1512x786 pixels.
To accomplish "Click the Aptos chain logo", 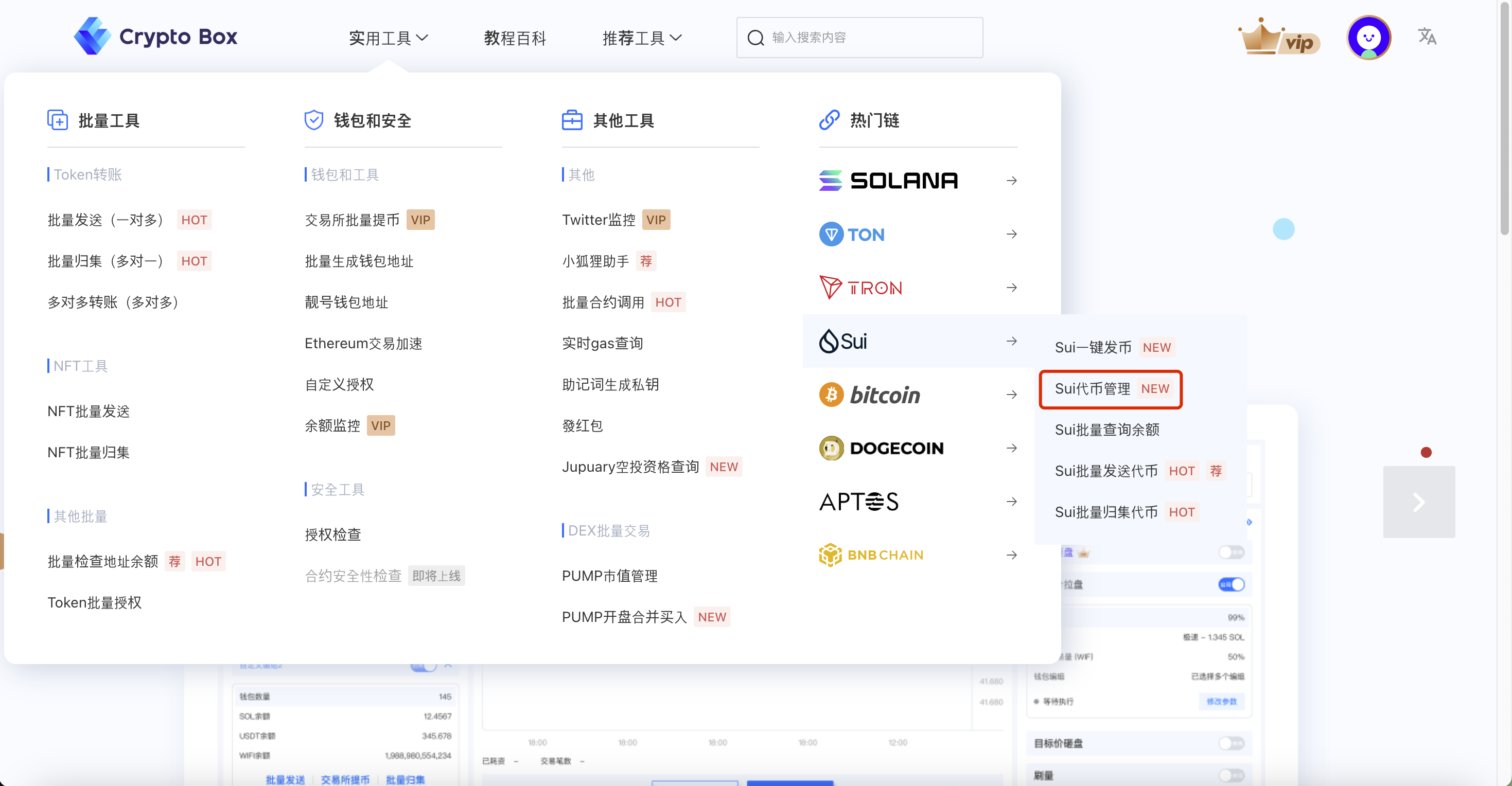I will tap(859, 502).
